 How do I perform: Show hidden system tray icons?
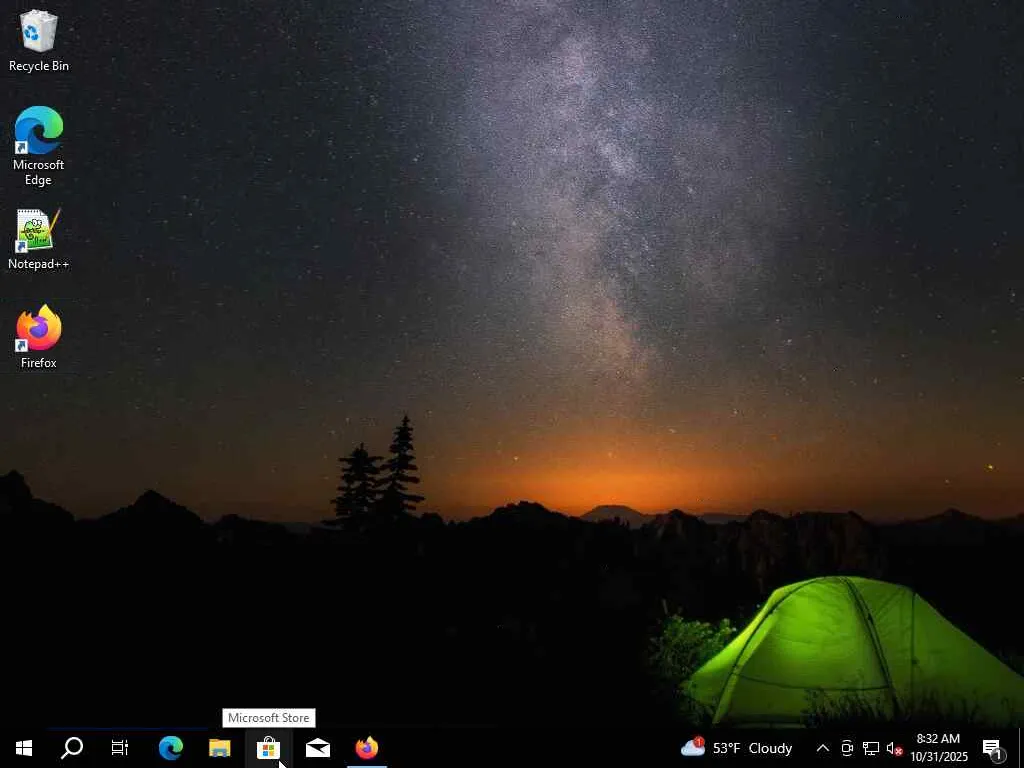click(823, 748)
